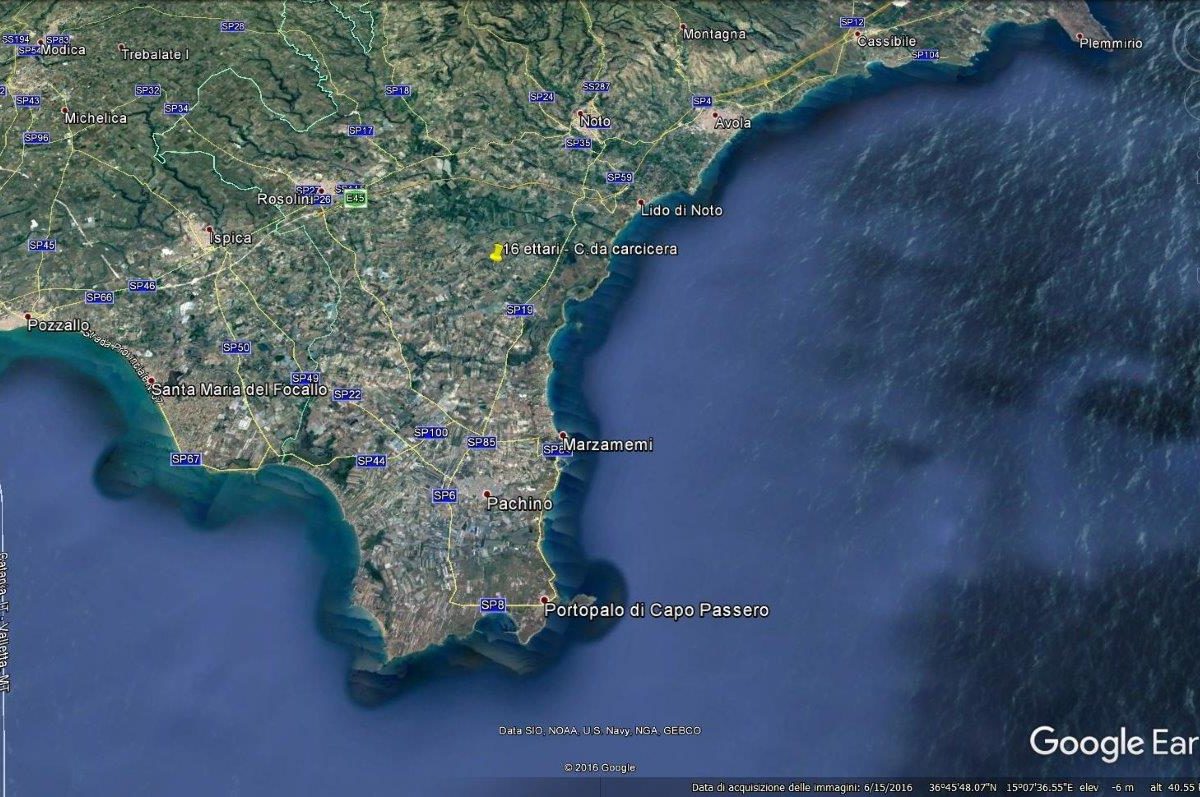This screenshot has width=1200, height=797.
Task: Select the Avola town label
Action: (x=732, y=123)
